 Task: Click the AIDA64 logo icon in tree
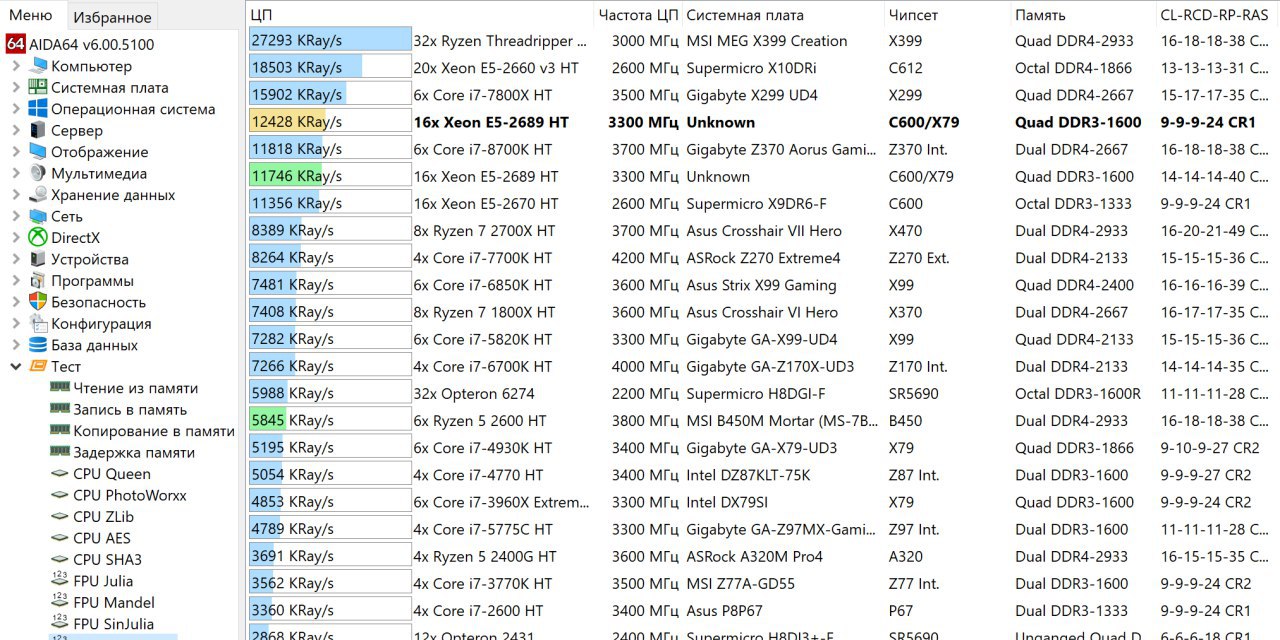point(15,44)
